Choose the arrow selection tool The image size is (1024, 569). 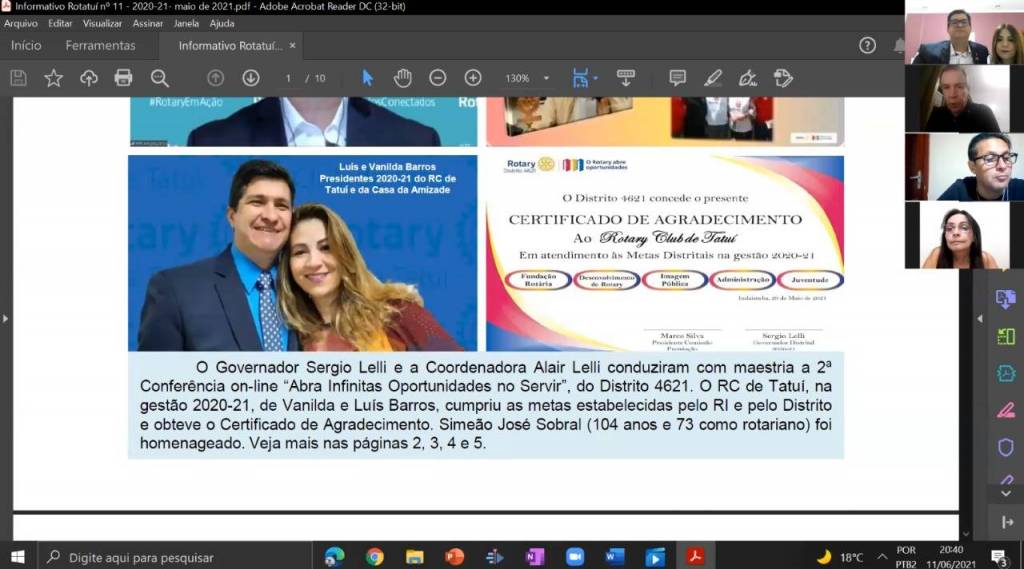coord(367,78)
